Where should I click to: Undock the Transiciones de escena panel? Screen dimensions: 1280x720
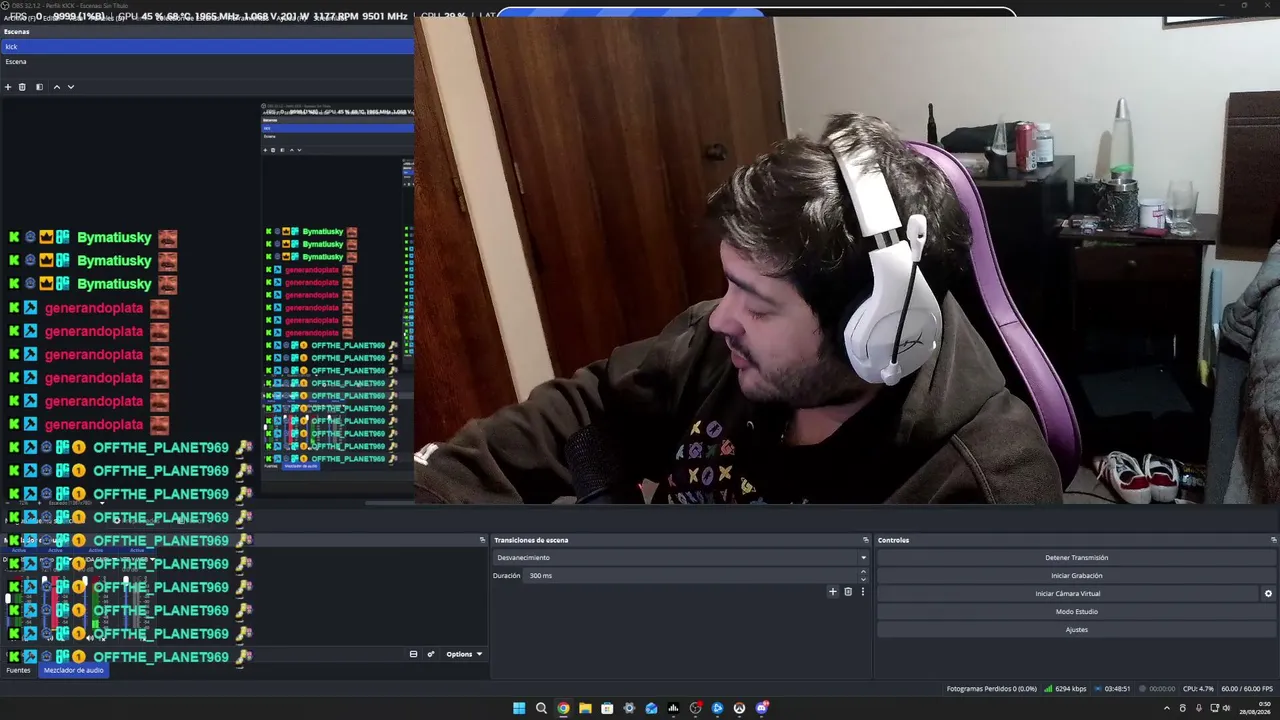coord(865,540)
